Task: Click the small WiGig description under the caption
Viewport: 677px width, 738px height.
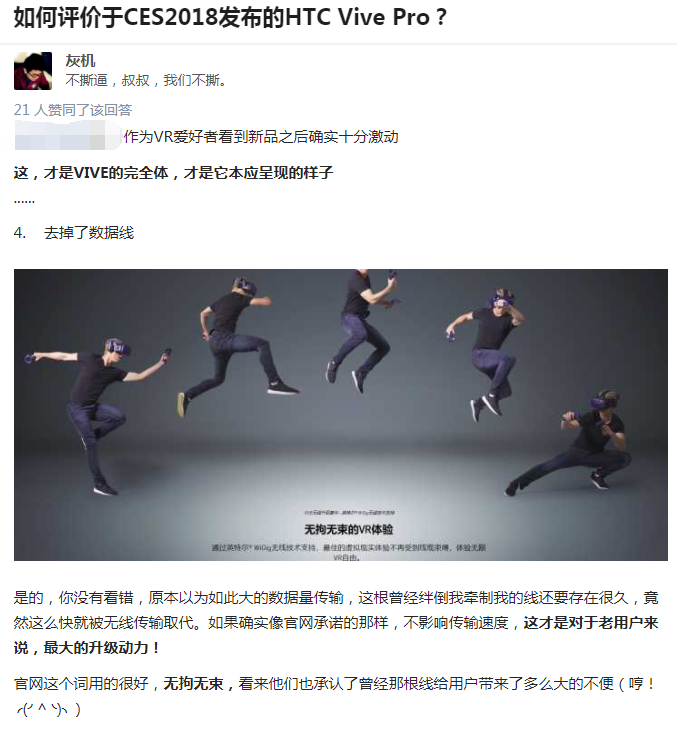Action: (x=348, y=552)
